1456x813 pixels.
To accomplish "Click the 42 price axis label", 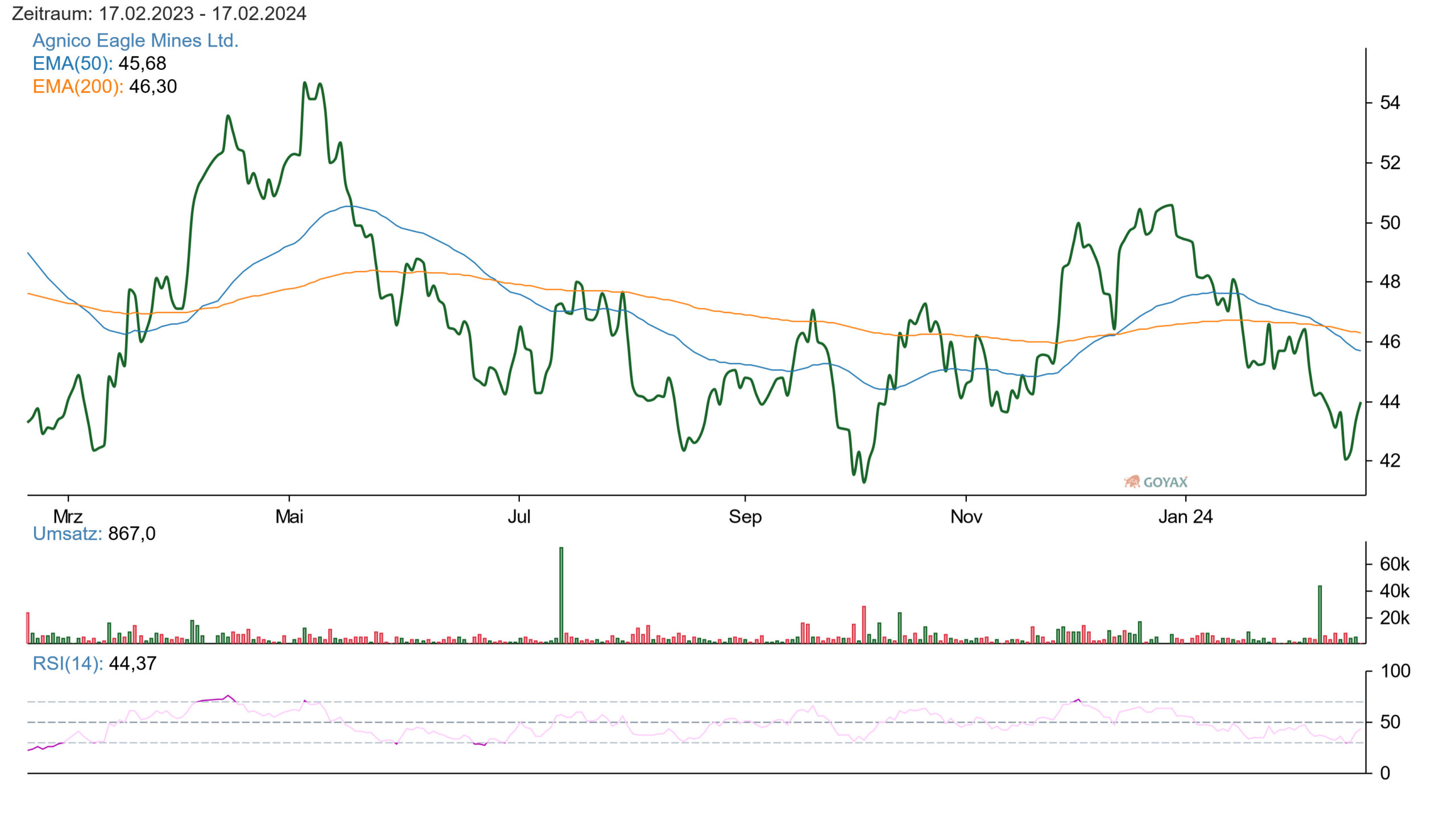I will (x=1390, y=461).
